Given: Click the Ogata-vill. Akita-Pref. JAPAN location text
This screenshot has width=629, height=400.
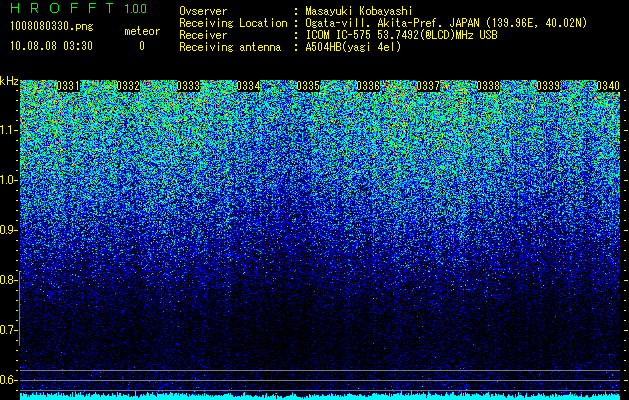Looking at the screenshot, I should tap(446, 23).
